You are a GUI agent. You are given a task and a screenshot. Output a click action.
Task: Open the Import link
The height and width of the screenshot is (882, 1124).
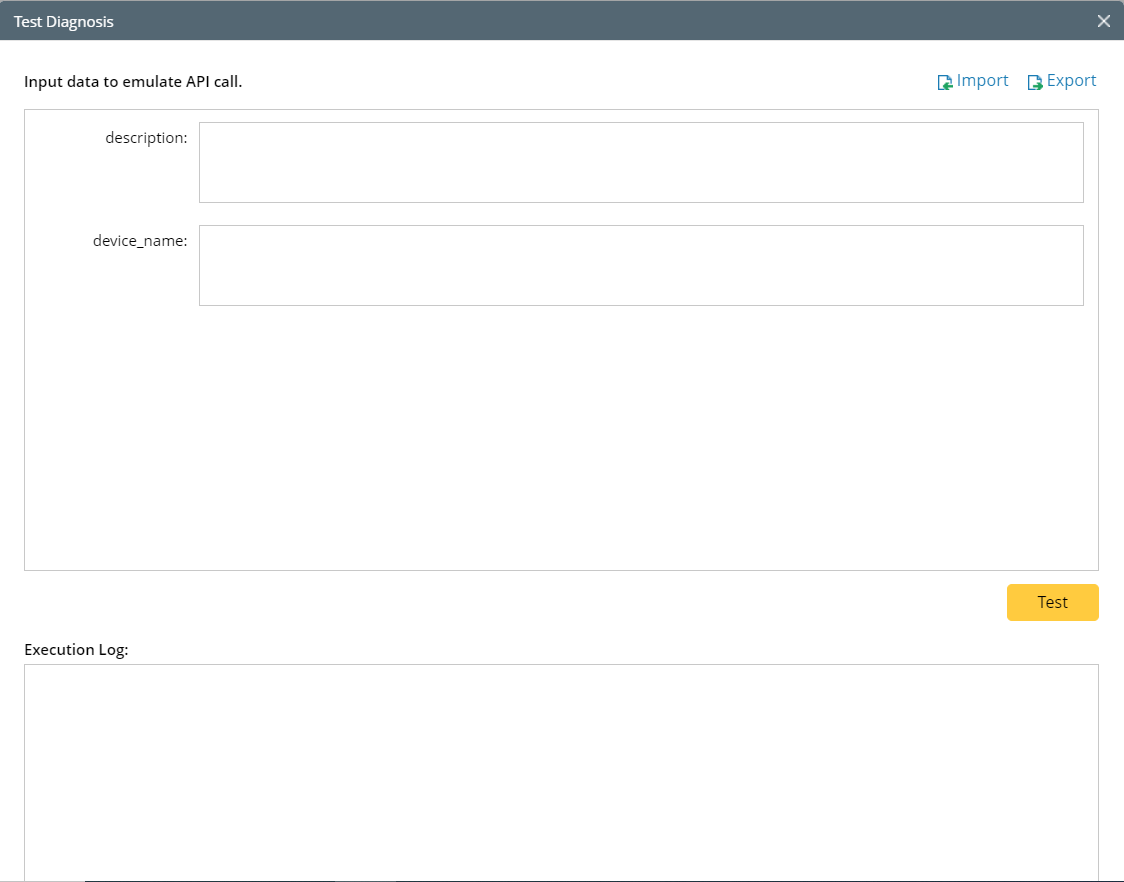(982, 81)
